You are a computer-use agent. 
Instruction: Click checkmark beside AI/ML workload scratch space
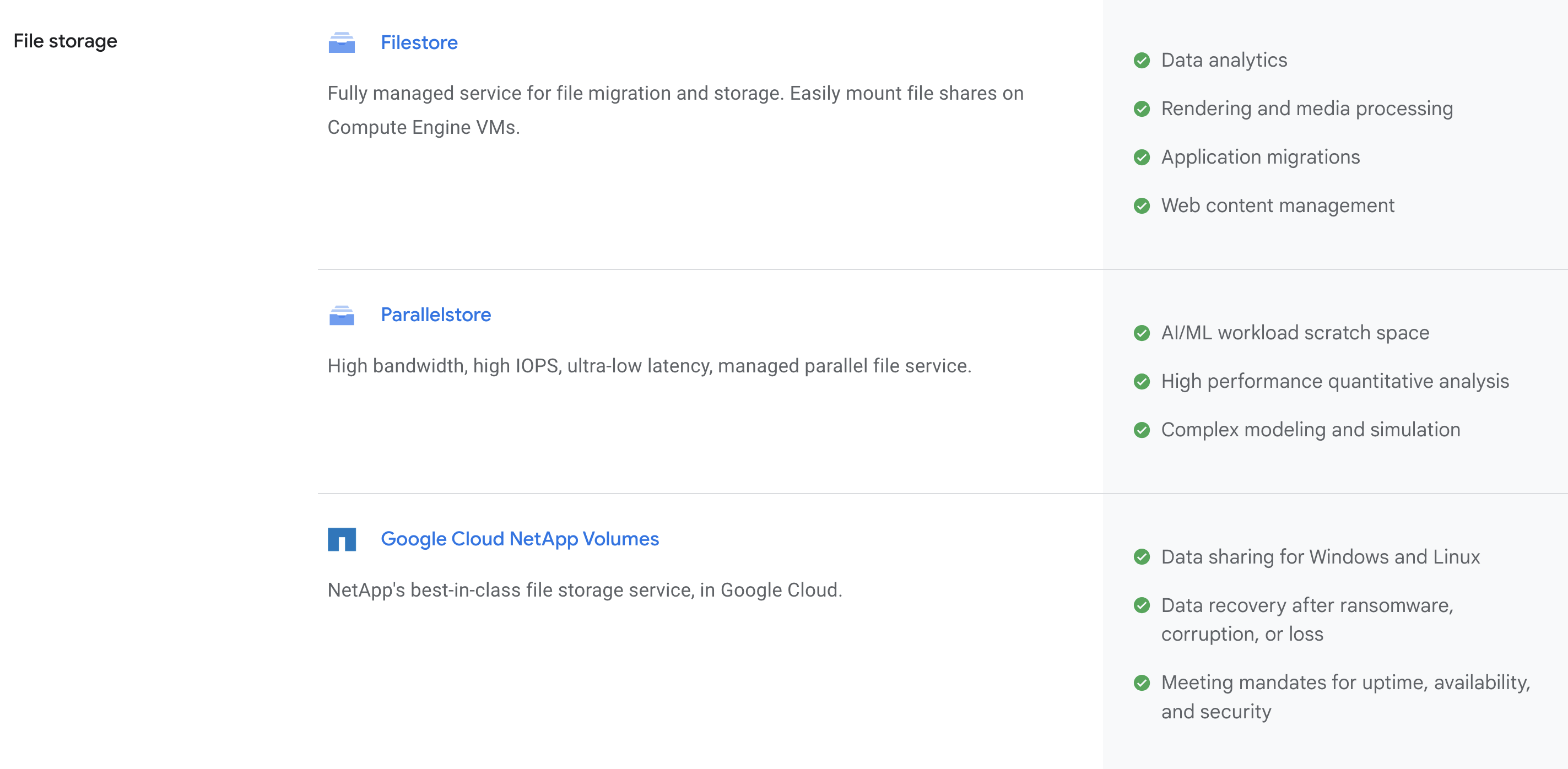(1142, 333)
